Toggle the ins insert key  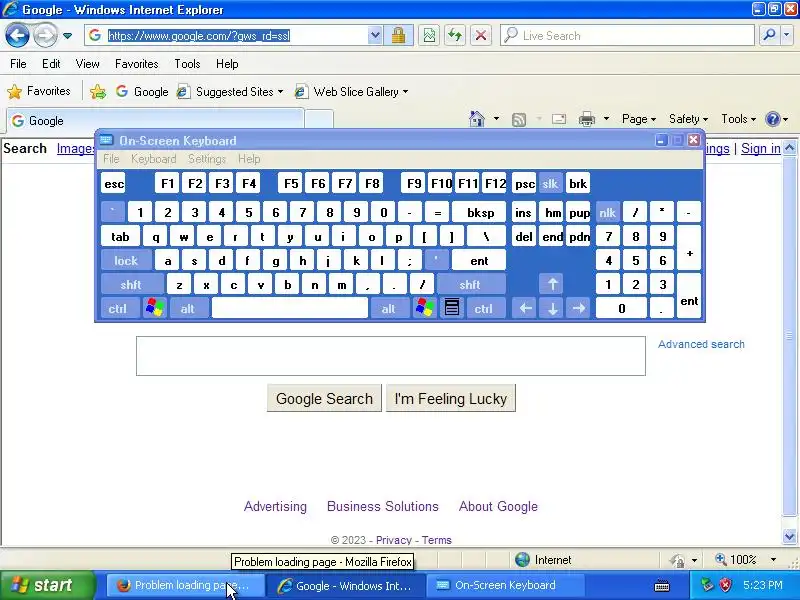click(x=523, y=212)
